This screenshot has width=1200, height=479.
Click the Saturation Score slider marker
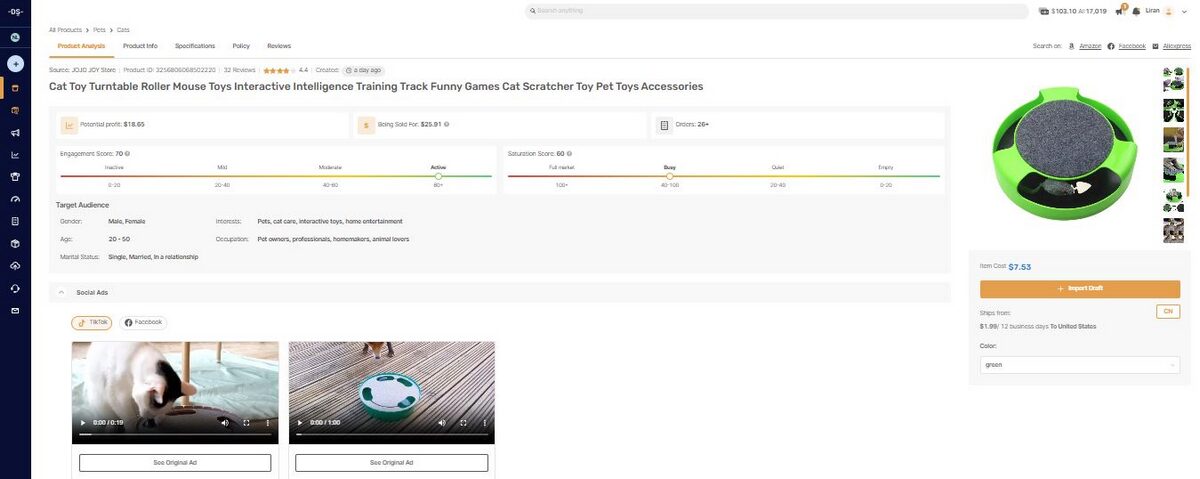coord(669,176)
